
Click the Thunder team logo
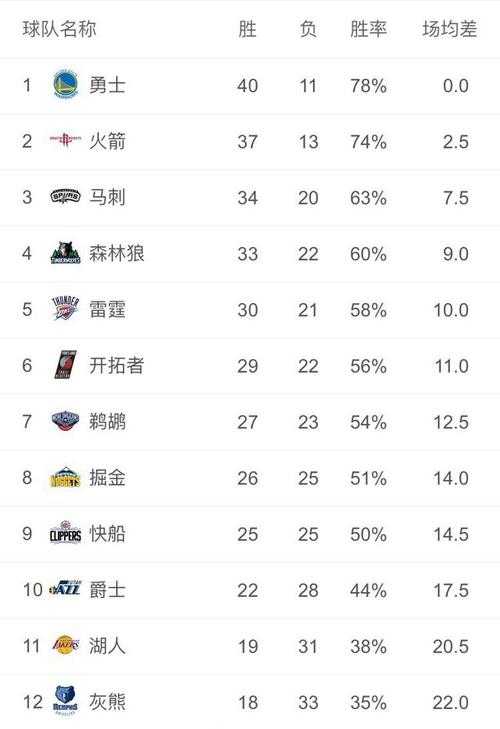click(x=66, y=309)
